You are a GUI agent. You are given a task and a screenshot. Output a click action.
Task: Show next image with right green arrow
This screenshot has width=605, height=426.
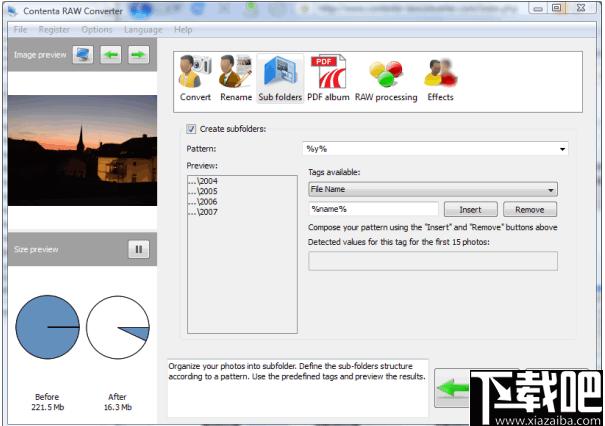[139, 55]
